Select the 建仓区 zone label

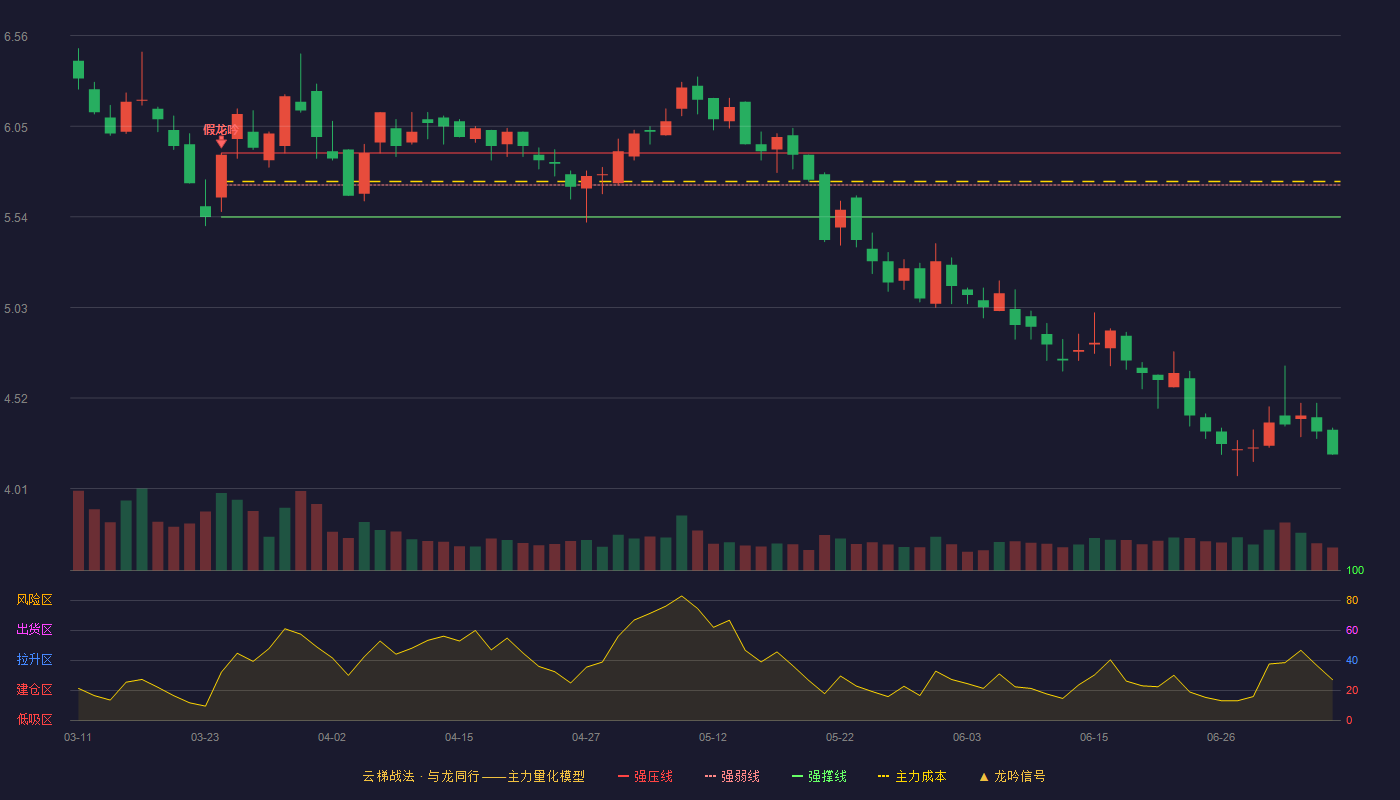coord(34,690)
